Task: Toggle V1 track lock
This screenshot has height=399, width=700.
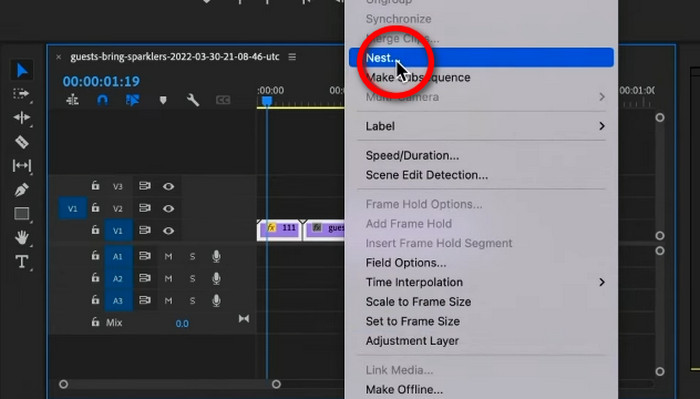Action: (95, 230)
